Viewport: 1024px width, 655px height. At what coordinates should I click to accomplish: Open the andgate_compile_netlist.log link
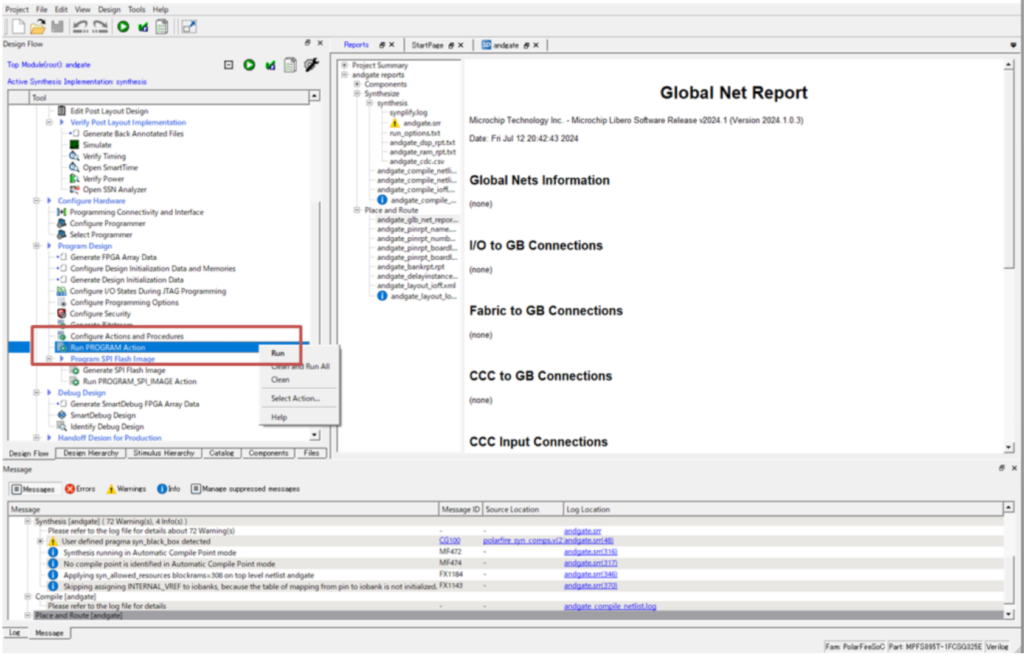[609, 606]
